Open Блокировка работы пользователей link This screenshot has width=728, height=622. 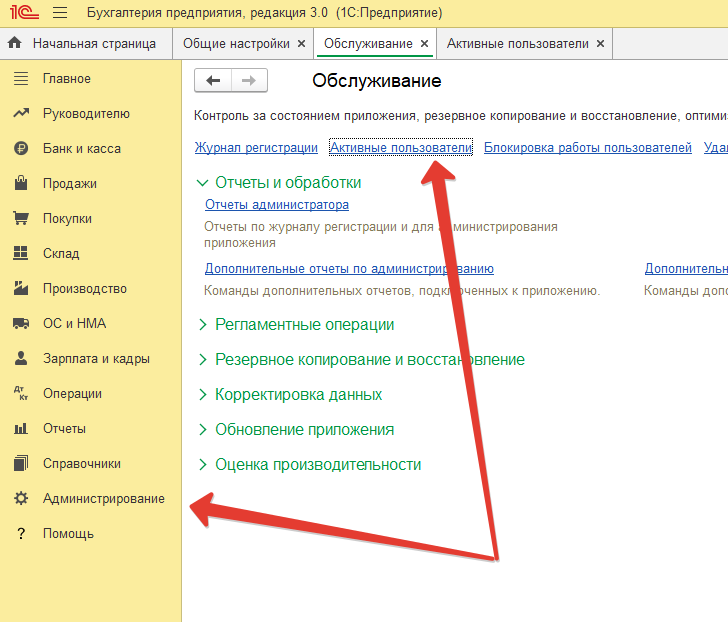pos(588,147)
